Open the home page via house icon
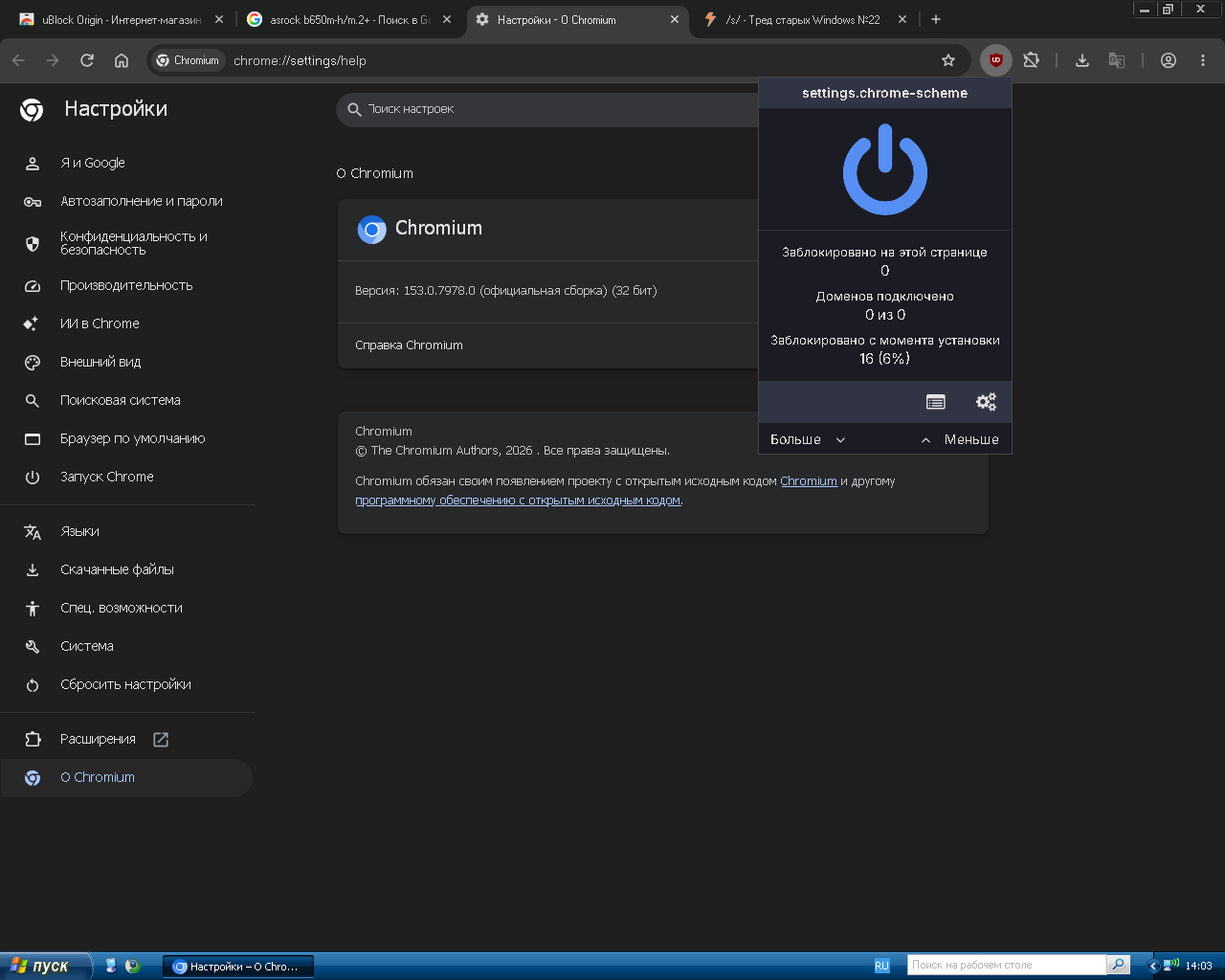 [x=122, y=60]
